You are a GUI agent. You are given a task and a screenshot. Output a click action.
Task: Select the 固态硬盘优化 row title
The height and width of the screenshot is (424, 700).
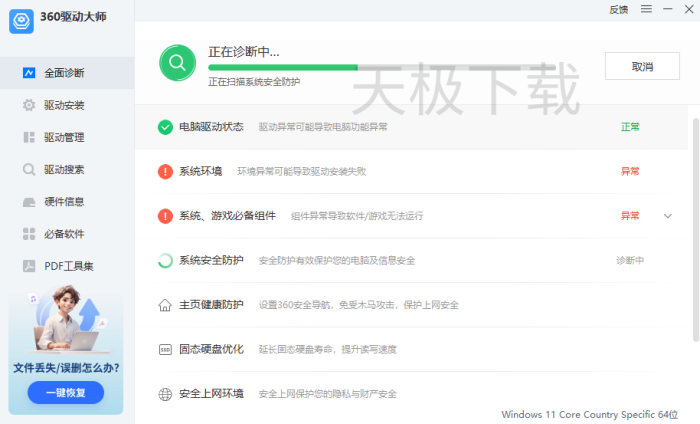coord(211,349)
